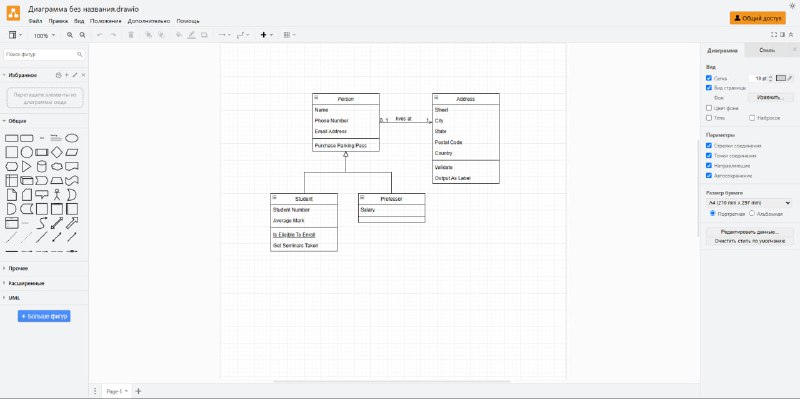Image resolution: width=800 pixels, height=399 pixels.
Task: Switch to the Стиль tab
Action: click(767, 50)
